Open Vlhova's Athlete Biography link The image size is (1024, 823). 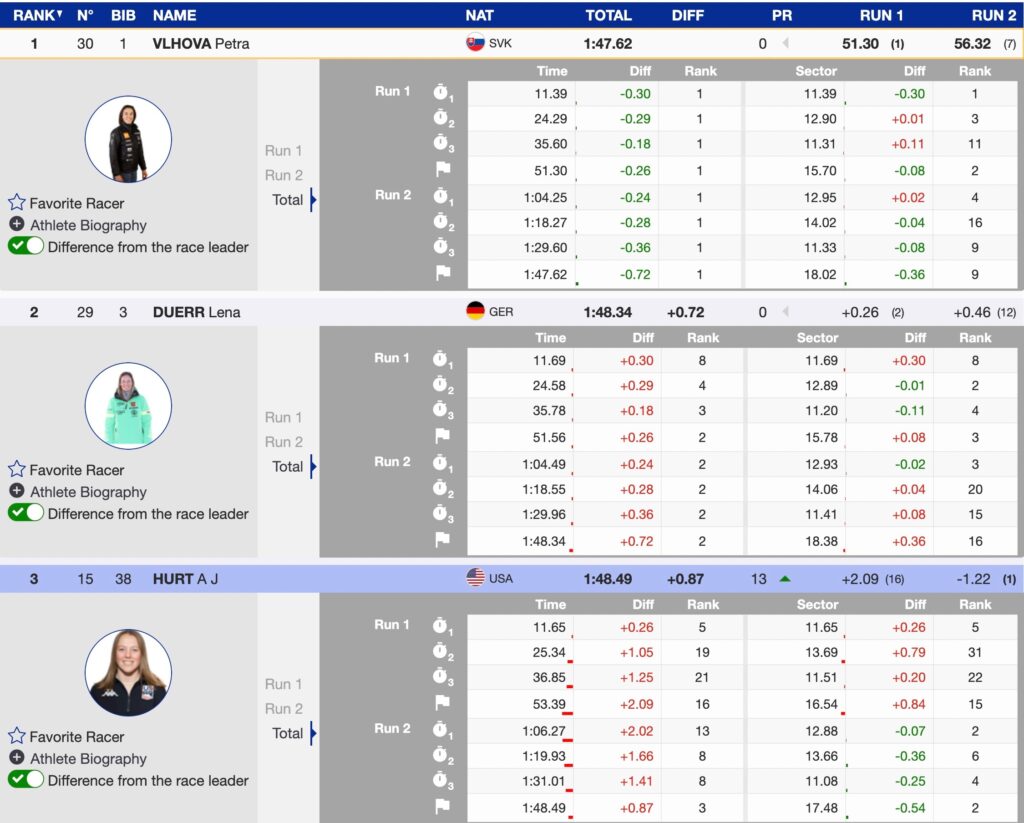click(x=88, y=225)
